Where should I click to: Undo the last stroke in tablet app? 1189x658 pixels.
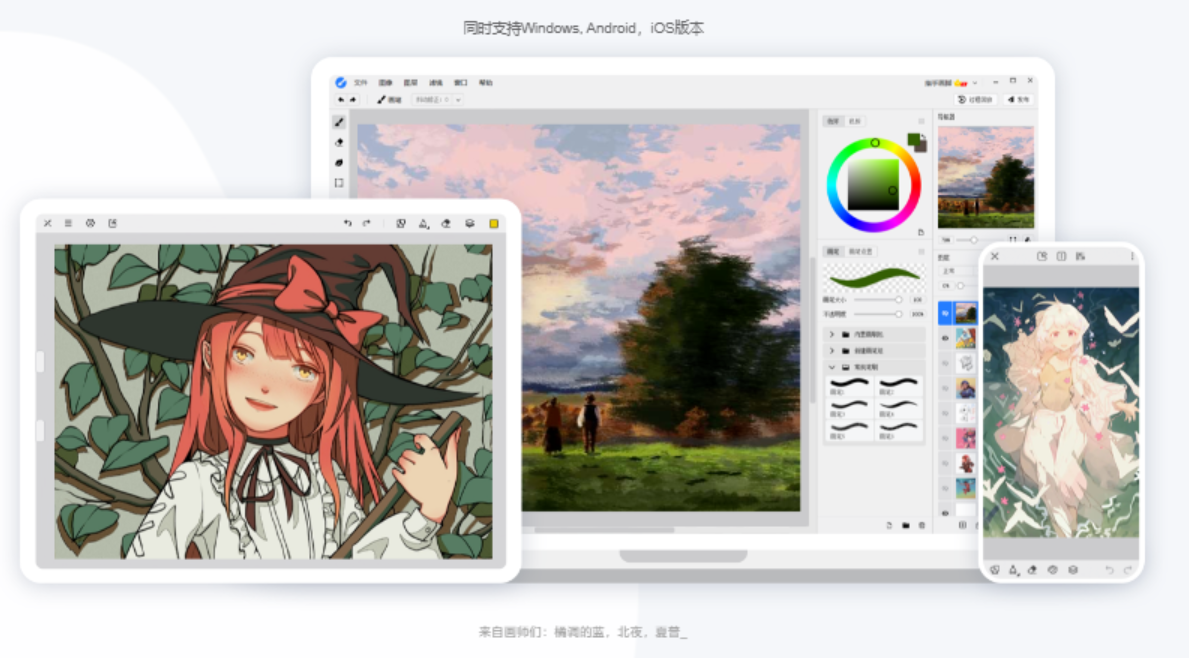(347, 223)
